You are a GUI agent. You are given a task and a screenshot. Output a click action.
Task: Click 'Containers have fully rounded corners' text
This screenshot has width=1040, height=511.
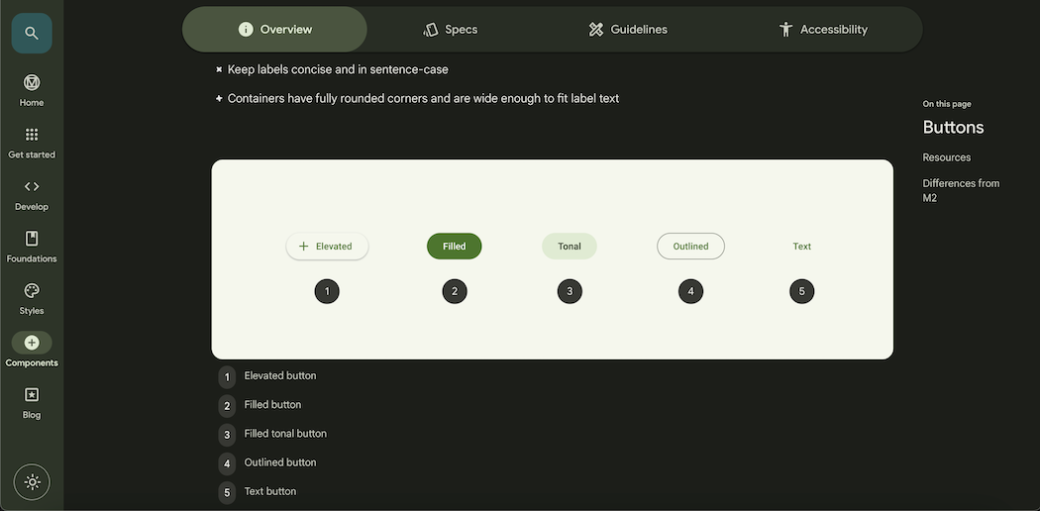[x=423, y=98]
